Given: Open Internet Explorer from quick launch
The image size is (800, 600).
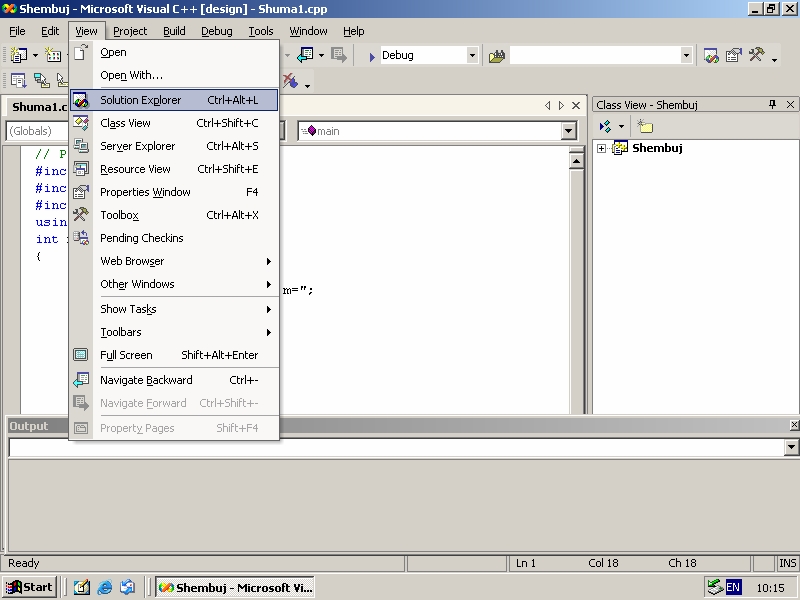Looking at the screenshot, I should 105,587.
